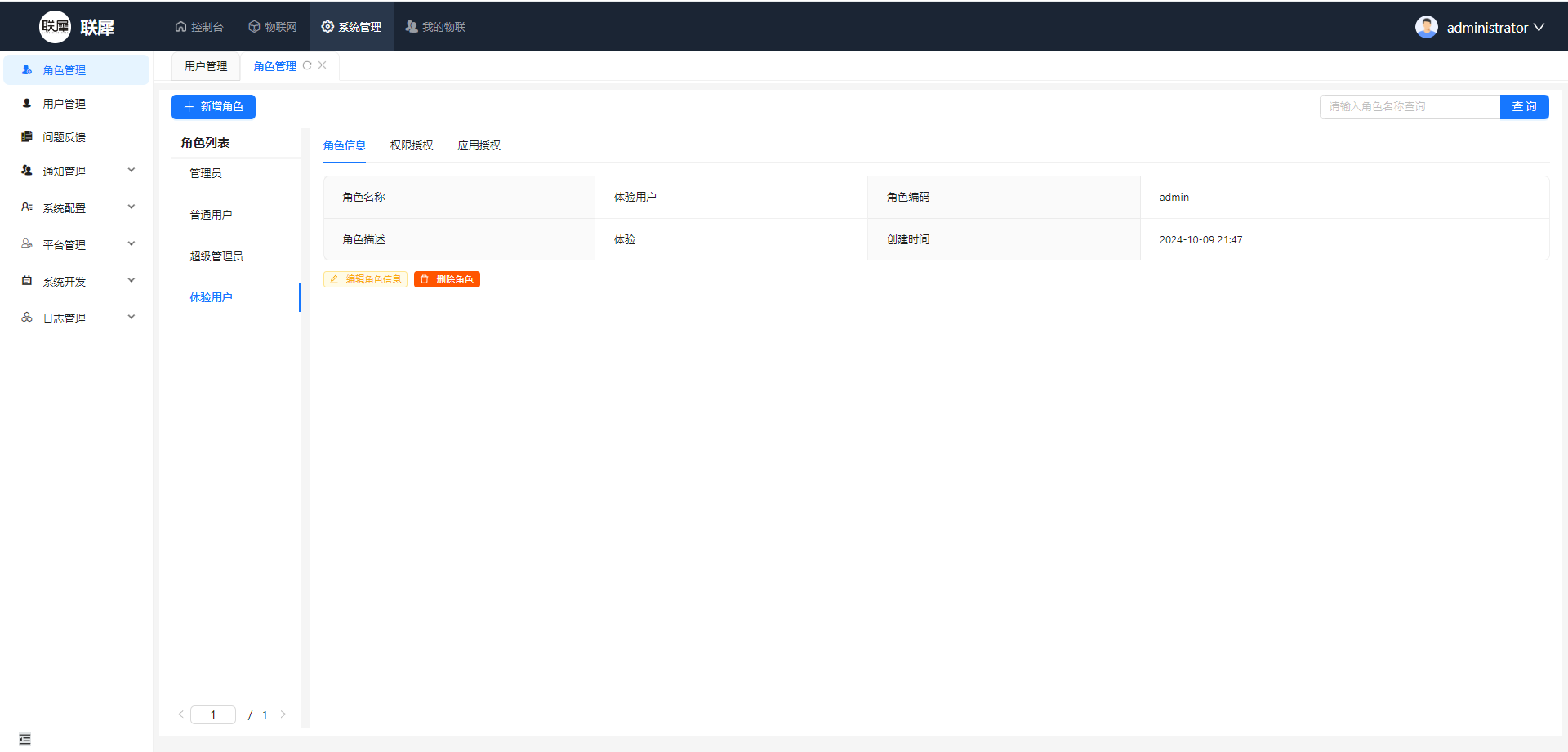Image resolution: width=1568 pixels, height=752 pixels.
Task: Expand the 通知管理 menu
Action: [78, 171]
